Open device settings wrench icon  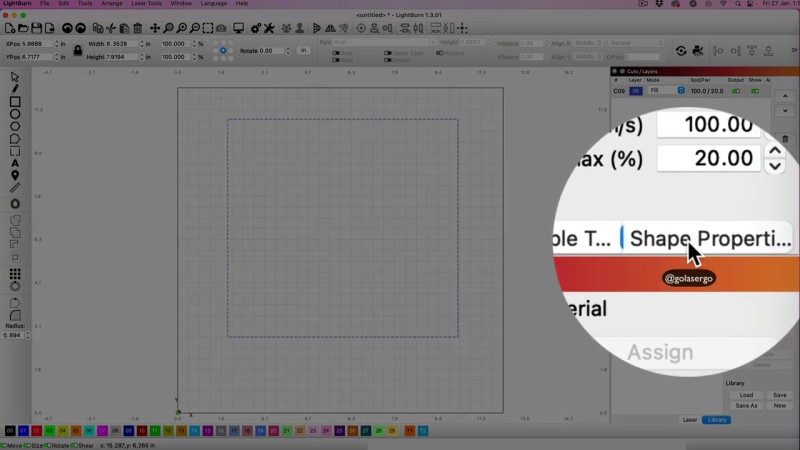(x=269, y=28)
